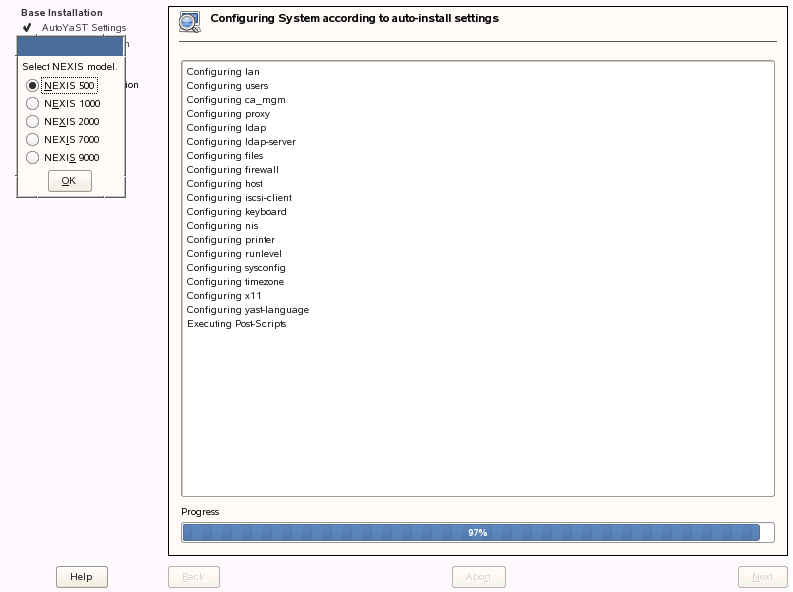Click the 'Configuring lan' log line

[x=223, y=72]
